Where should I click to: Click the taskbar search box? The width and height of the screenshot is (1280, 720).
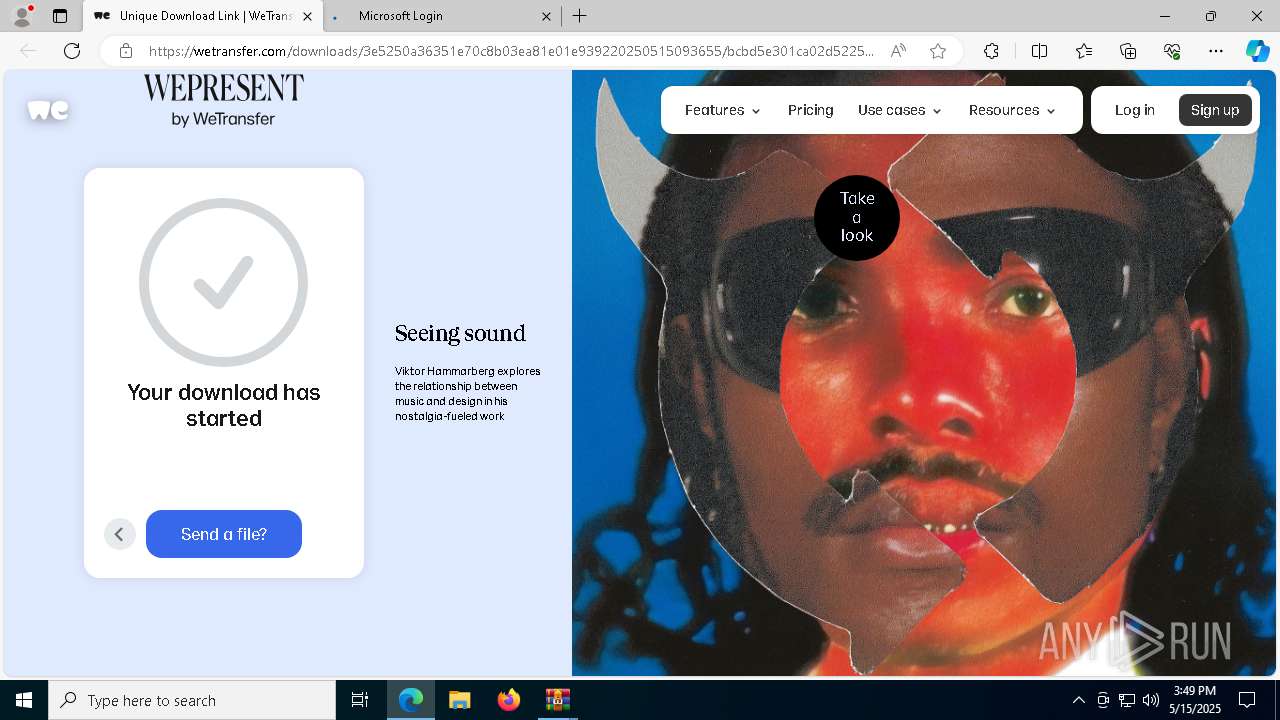192,700
